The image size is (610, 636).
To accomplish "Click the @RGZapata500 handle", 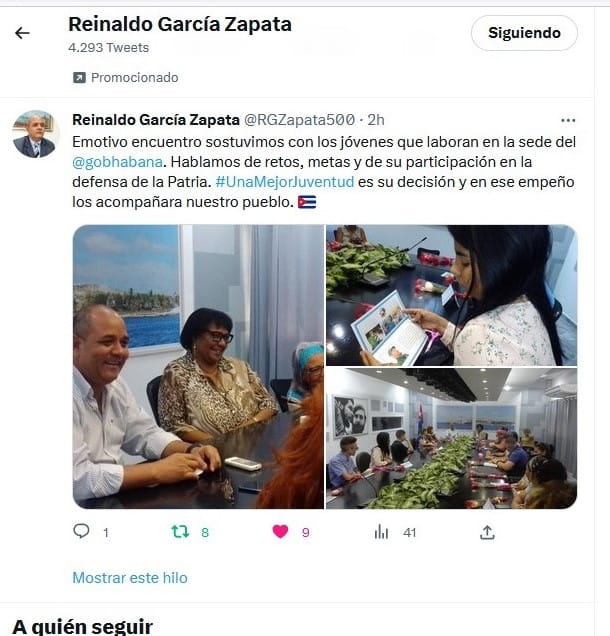I will (x=299, y=120).
